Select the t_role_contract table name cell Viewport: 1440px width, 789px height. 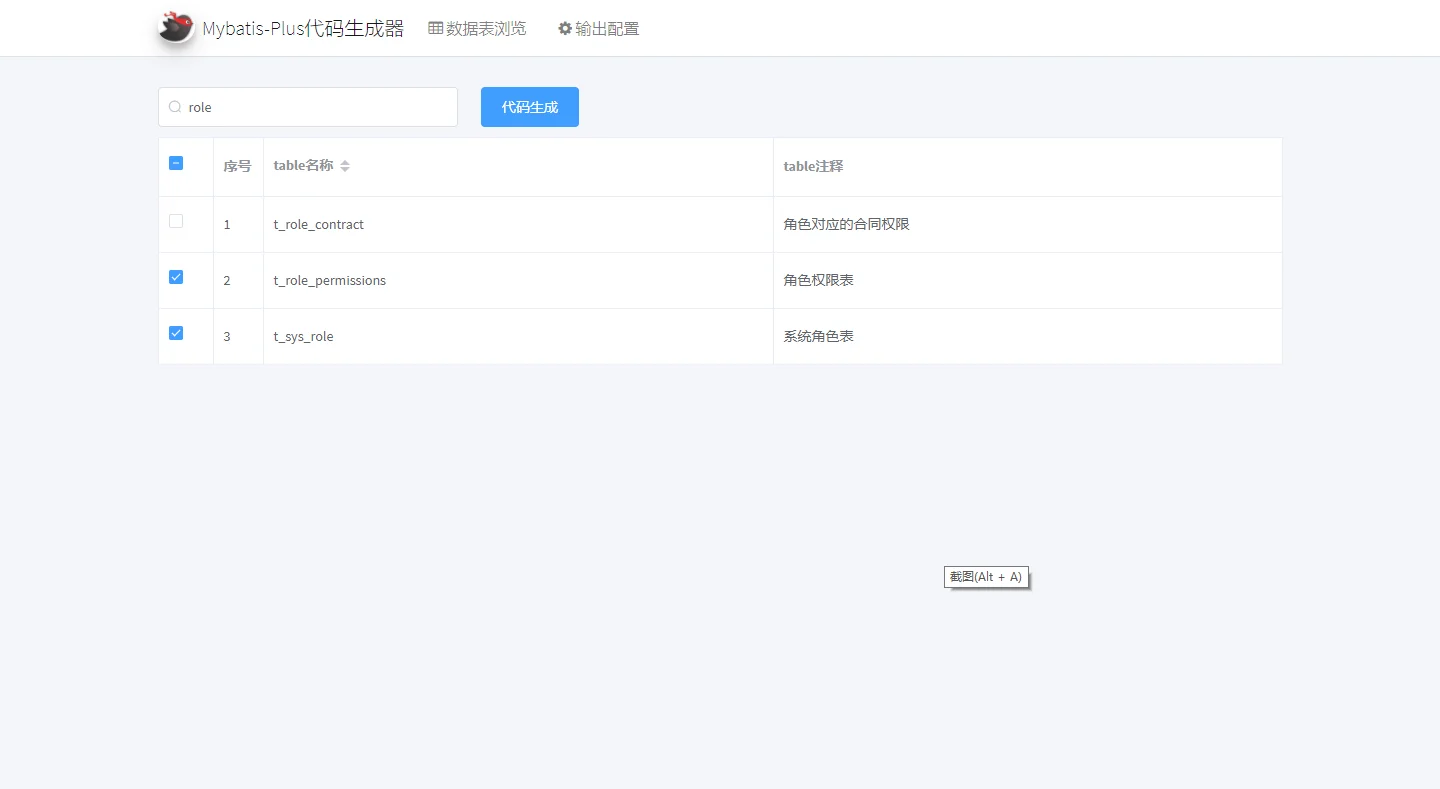pyautogui.click(x=318, y=224)
